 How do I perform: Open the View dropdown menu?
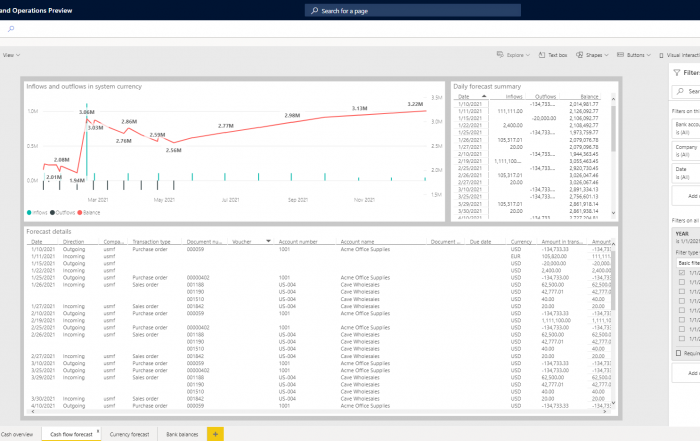tap(11, 55)
